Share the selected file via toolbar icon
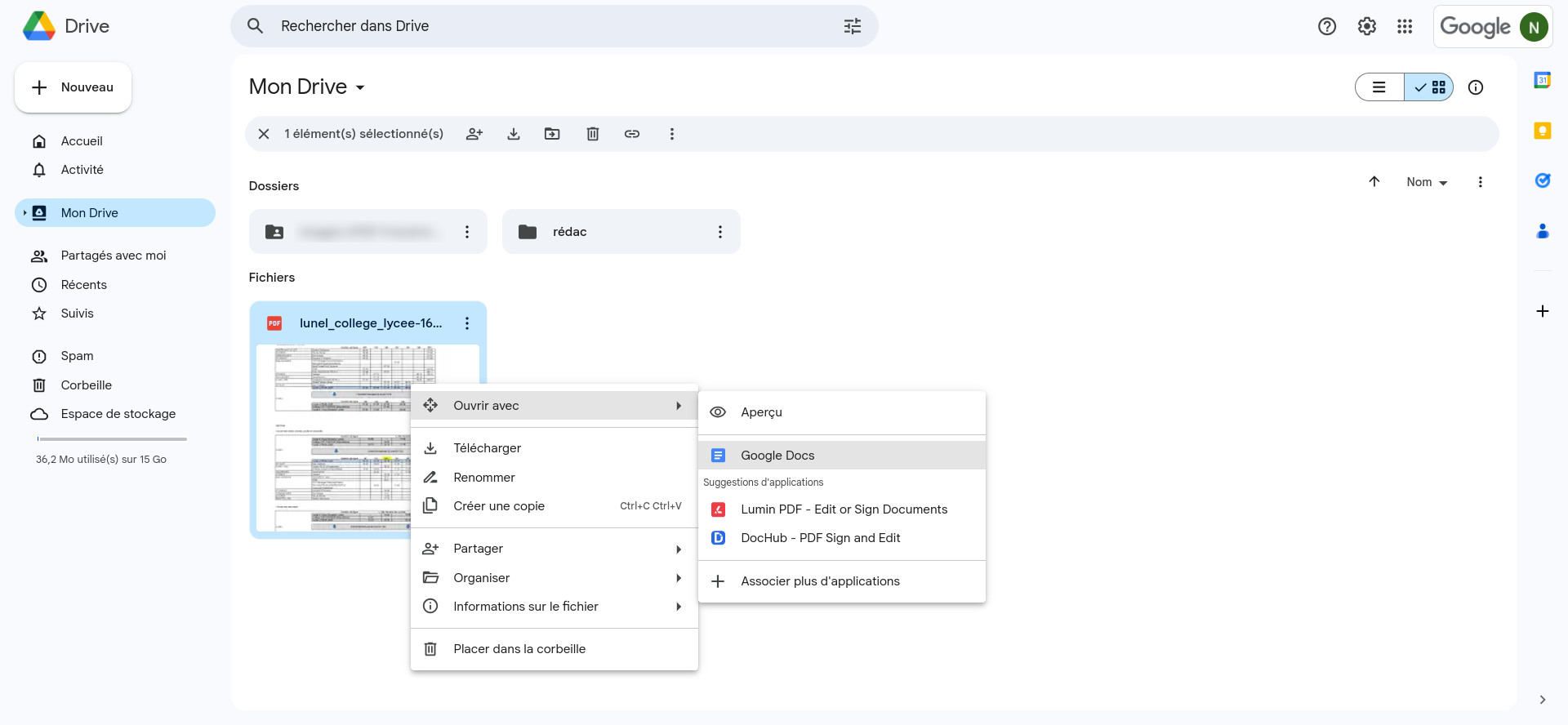 click(474, 134)
